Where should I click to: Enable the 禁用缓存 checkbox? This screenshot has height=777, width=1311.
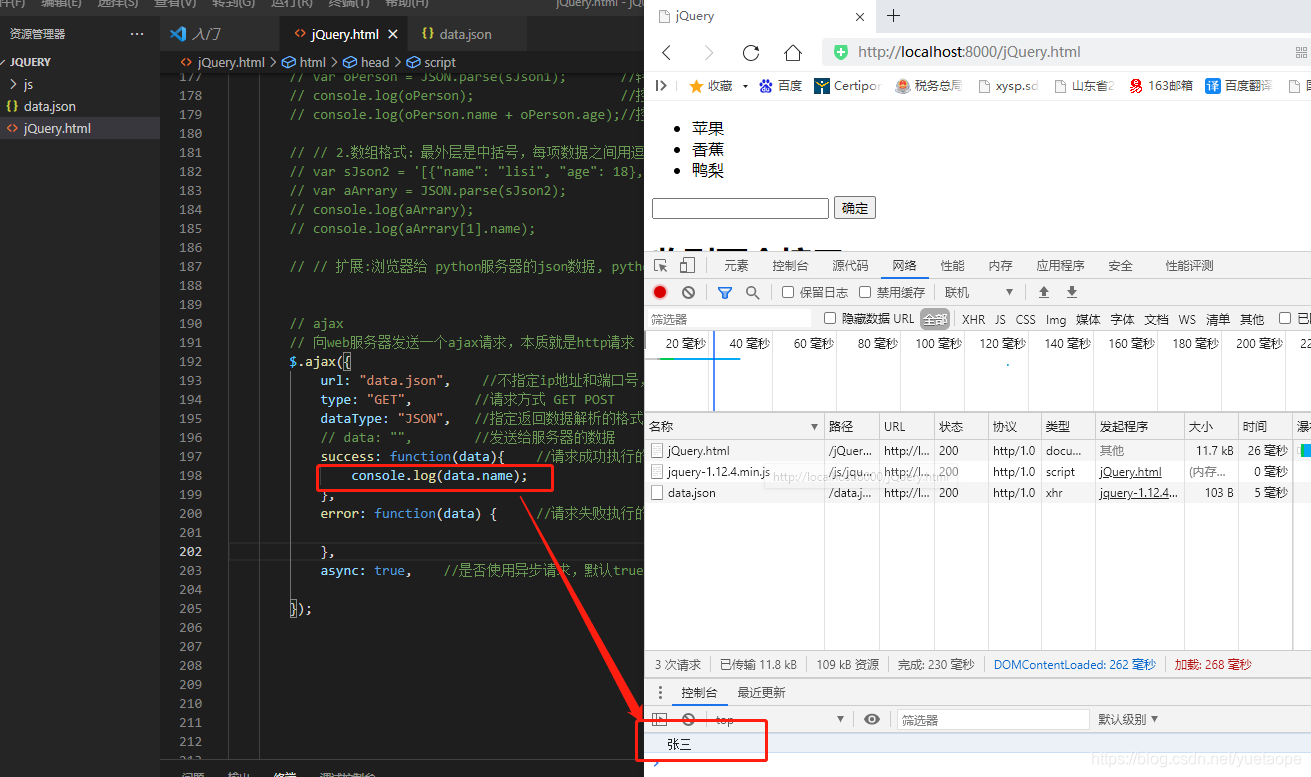[865, 292]
